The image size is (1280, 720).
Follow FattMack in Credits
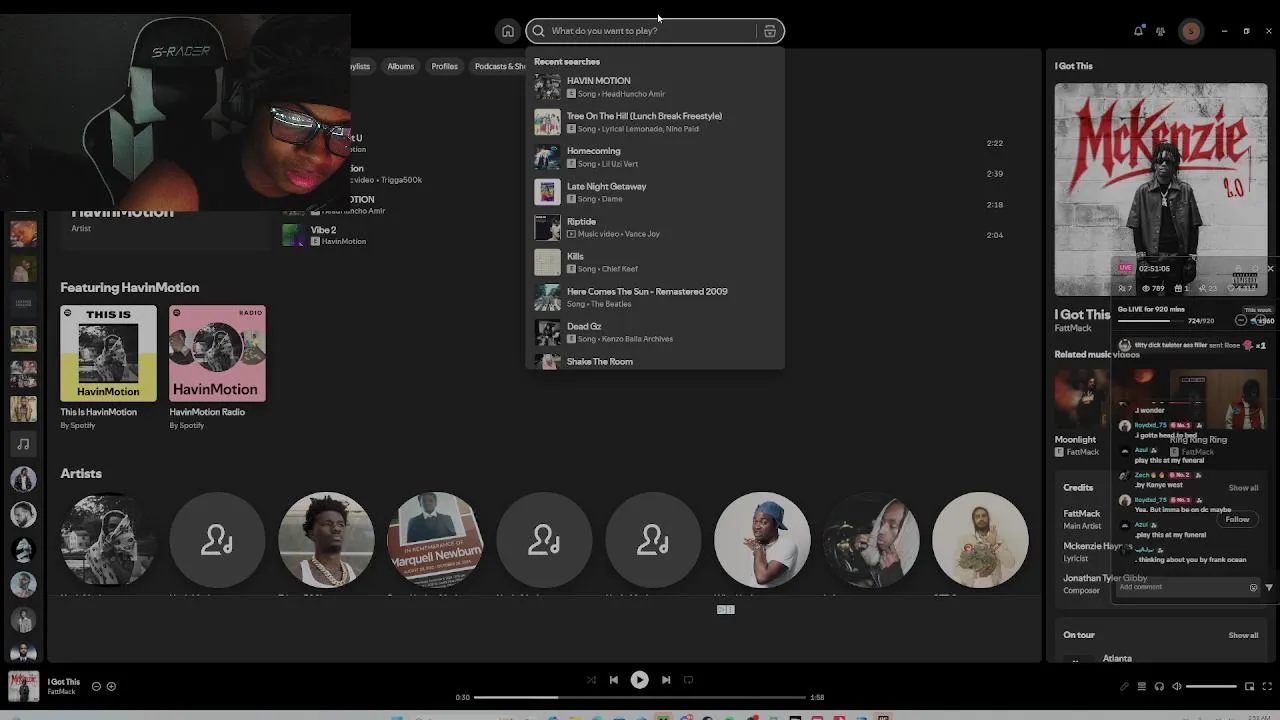pyautogui.click(x=1237, y=519)
